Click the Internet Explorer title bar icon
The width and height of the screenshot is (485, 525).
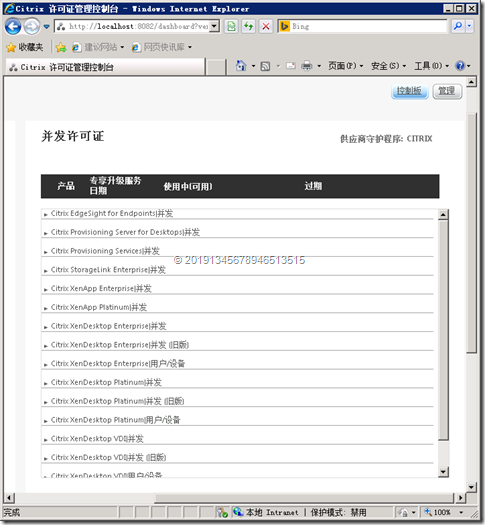pyautogui.click(x=9, y=8)
